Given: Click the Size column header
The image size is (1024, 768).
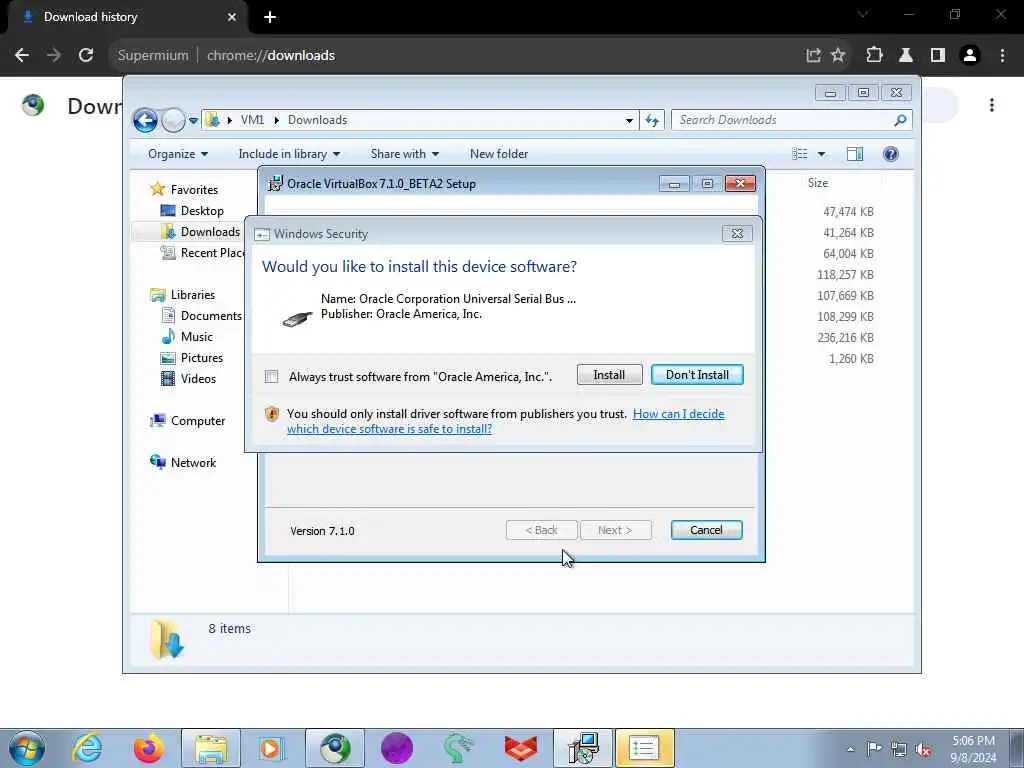Looking at the screenshot, I should coord(818,183).
